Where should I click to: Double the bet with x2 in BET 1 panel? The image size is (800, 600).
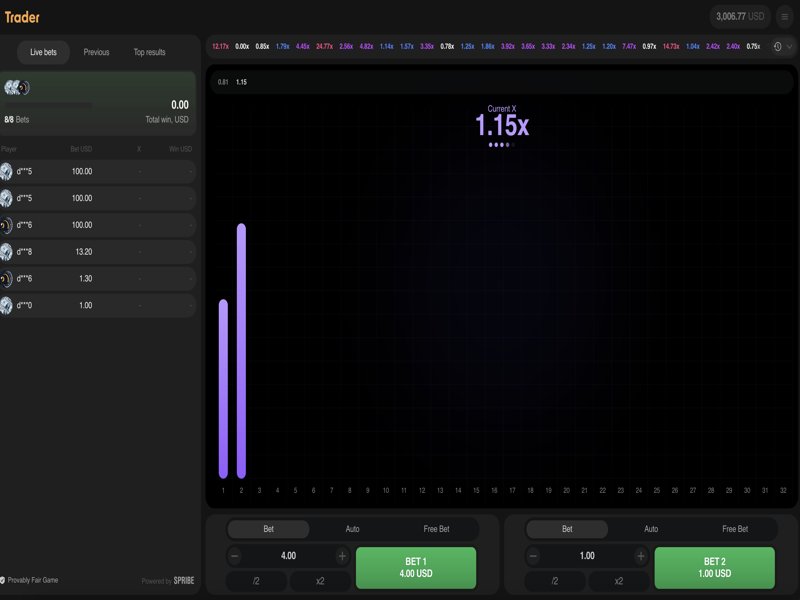pos(320,581)
